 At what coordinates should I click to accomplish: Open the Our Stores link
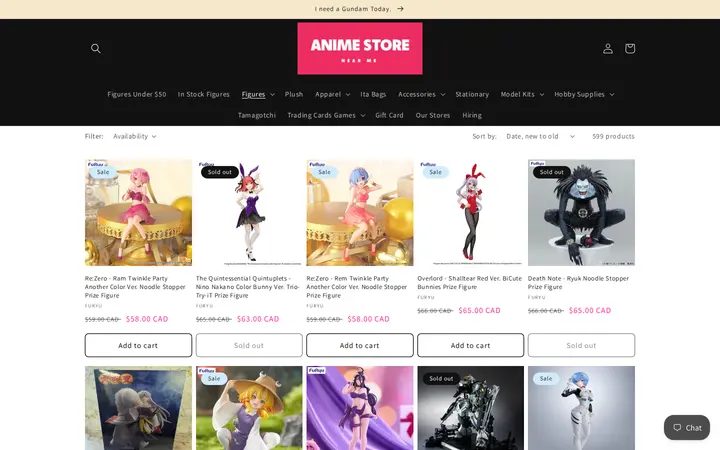pyautogui.click(x=433, y=115)
